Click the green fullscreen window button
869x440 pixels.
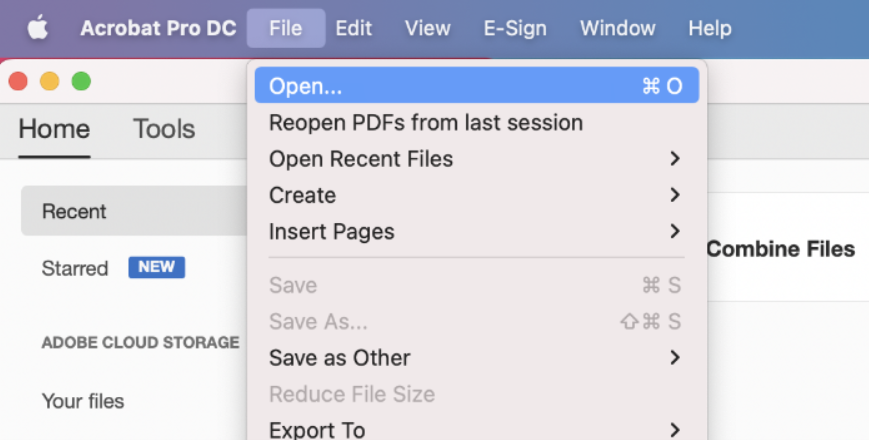click(81, 81)
